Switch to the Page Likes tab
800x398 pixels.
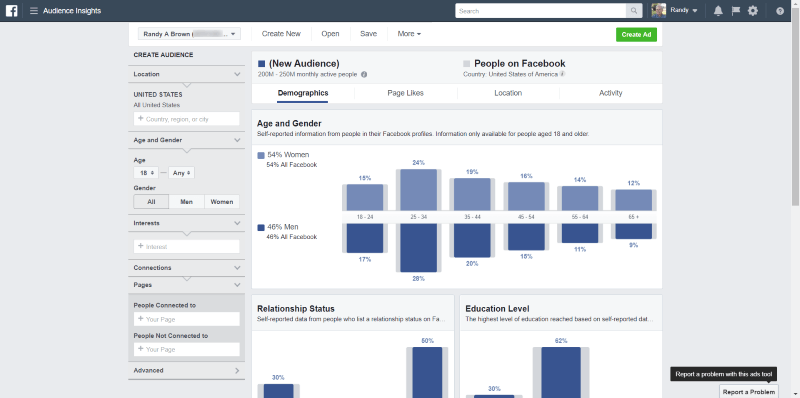405,93
